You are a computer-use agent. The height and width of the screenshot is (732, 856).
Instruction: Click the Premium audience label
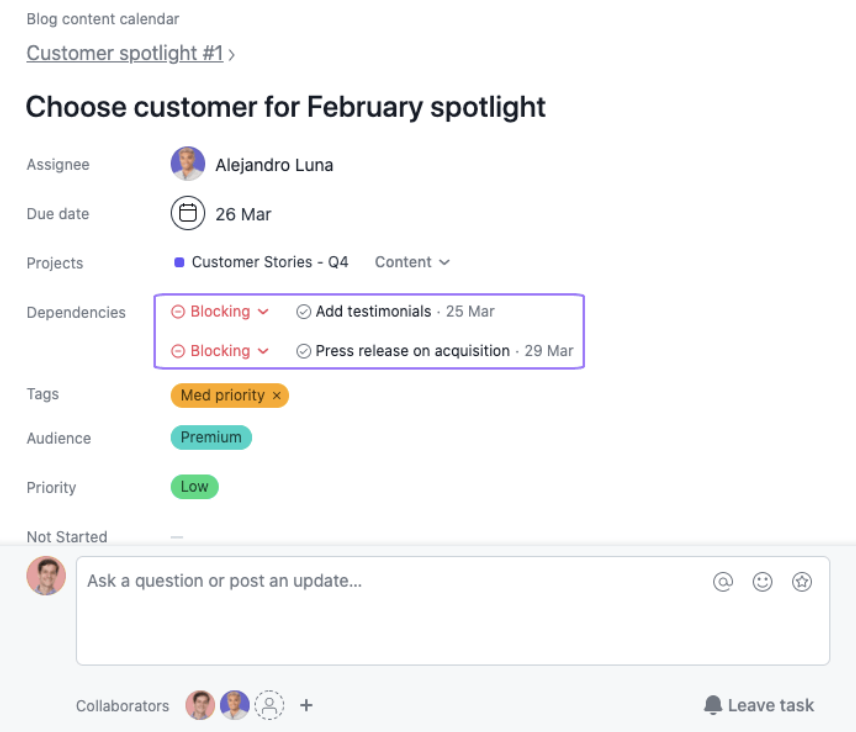[x=211, y=438]
